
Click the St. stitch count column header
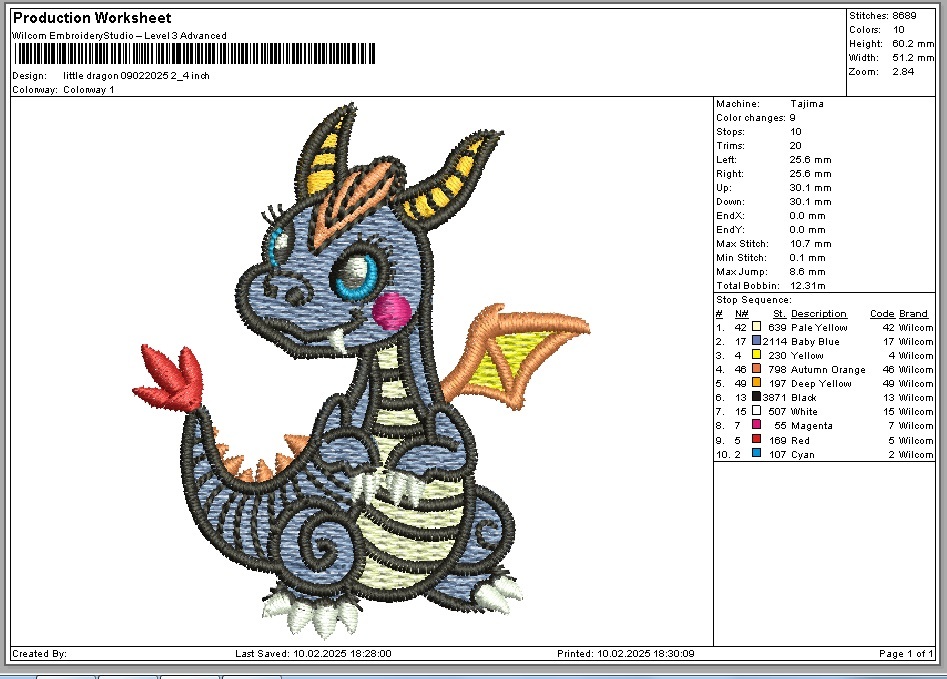(779, 314)
